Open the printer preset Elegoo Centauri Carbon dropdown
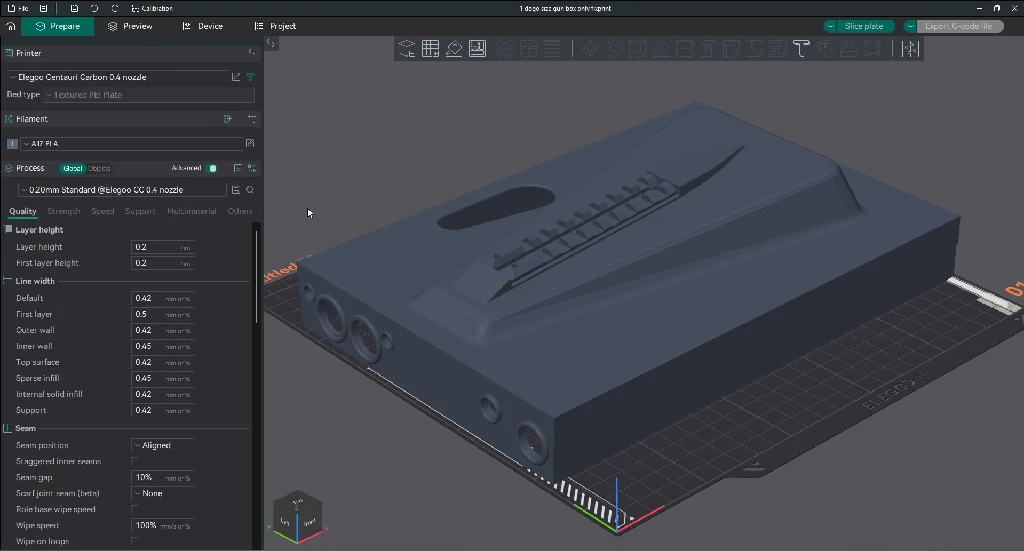Viewport: 1024px width, 551px height. 118,77
